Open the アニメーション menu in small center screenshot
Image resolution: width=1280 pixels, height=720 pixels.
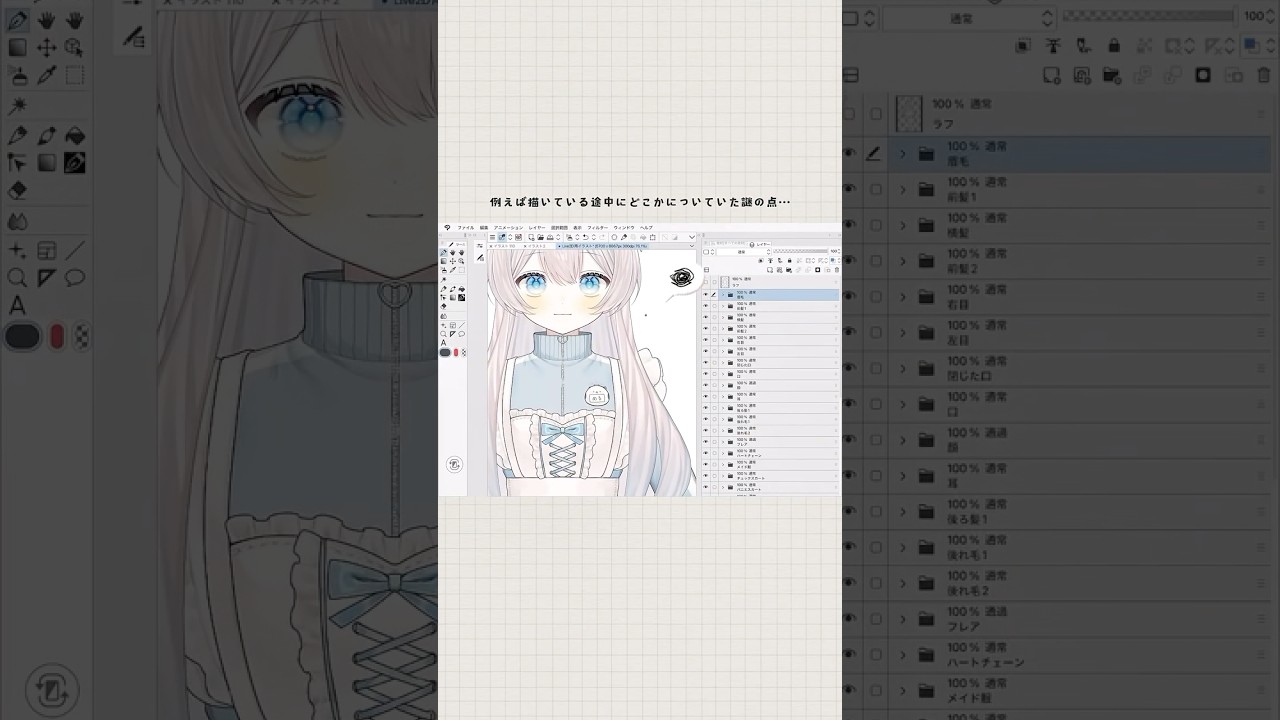[x=508, y=228]
